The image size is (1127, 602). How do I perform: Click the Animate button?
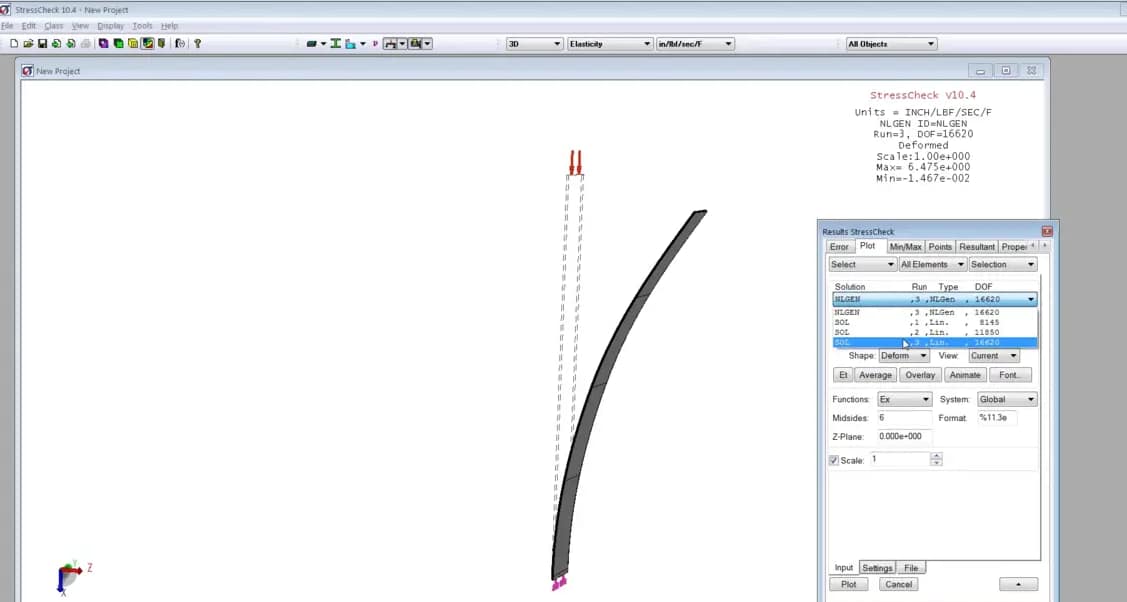[x=964, y=375]
